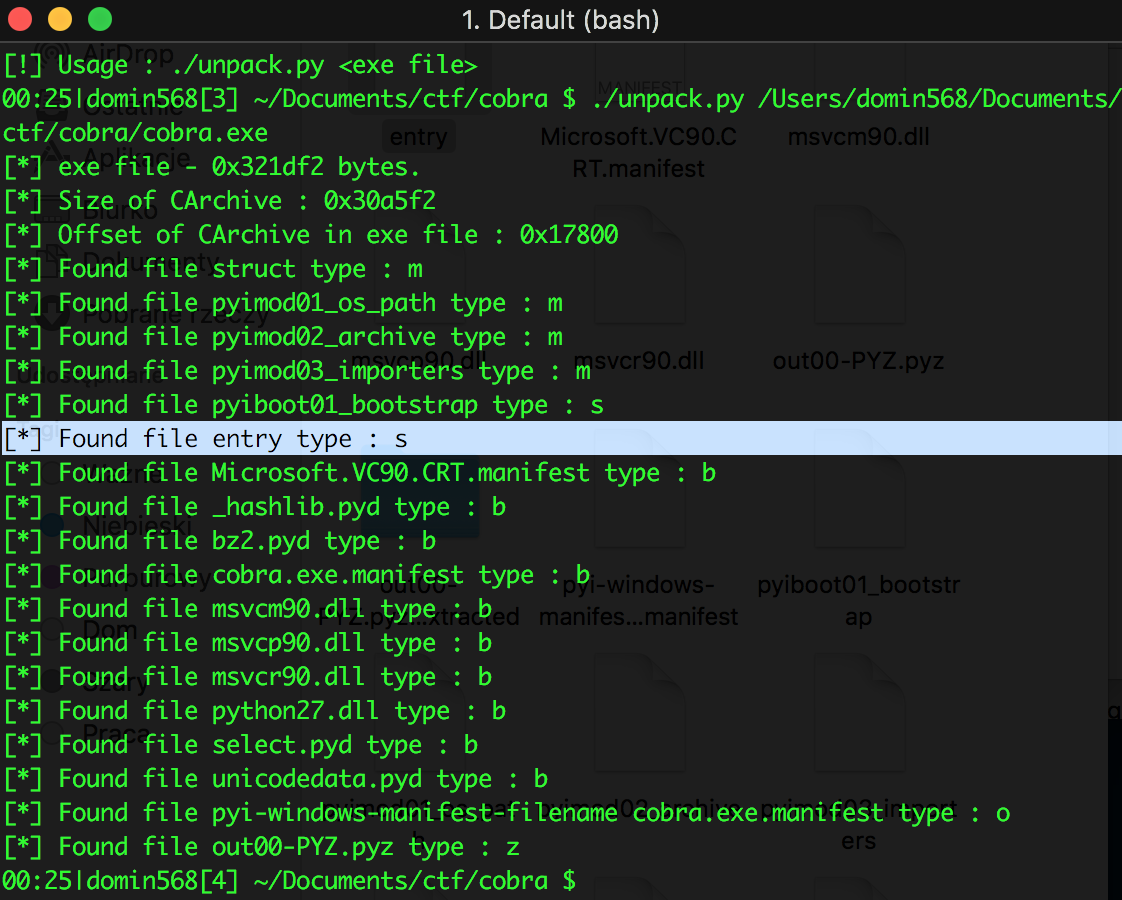Select the highlighted 'Found file entry' line
This screenshot has height=900, width=1122.
[x=561, y=439]
